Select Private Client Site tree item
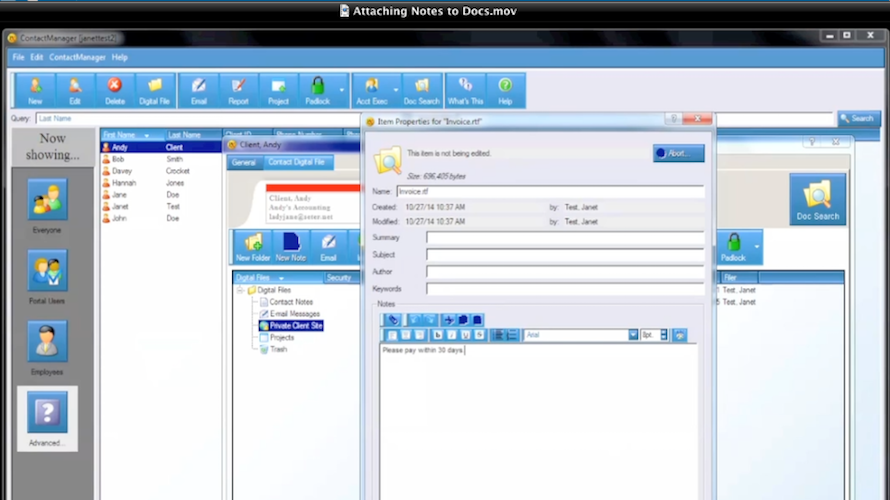Viewport: 890px width, 500px height. (291, 326)
